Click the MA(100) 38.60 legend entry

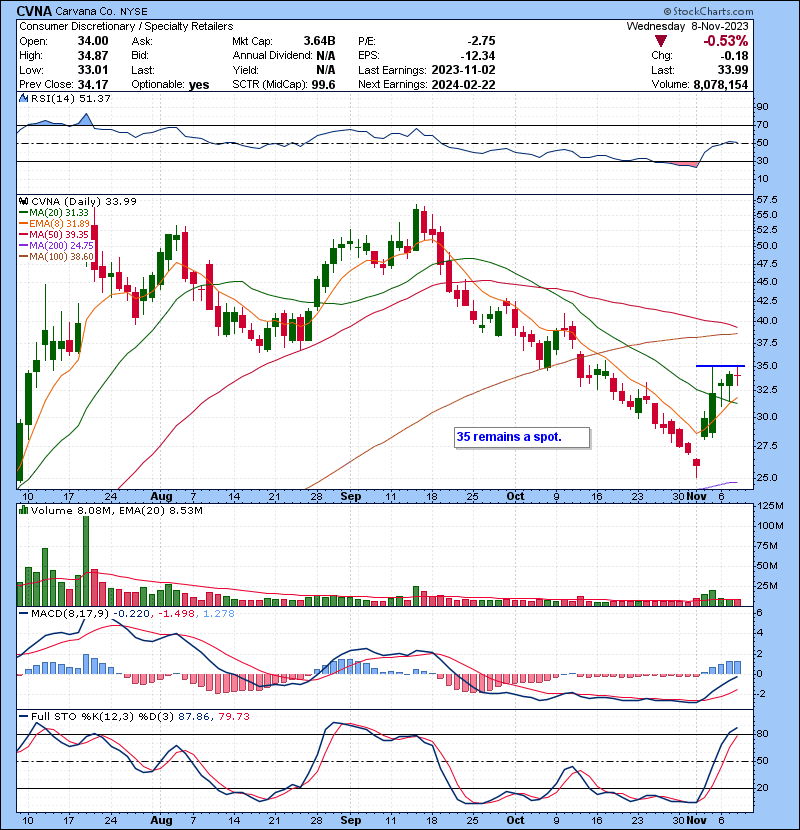[x=61, y=256]
